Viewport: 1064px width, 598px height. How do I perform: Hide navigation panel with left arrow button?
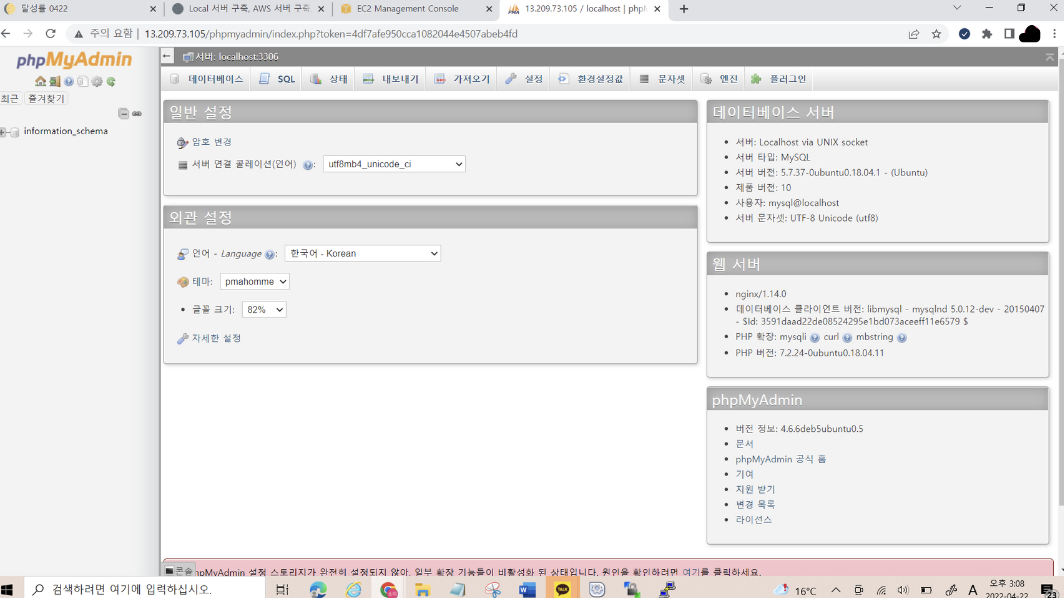(167, 56)
